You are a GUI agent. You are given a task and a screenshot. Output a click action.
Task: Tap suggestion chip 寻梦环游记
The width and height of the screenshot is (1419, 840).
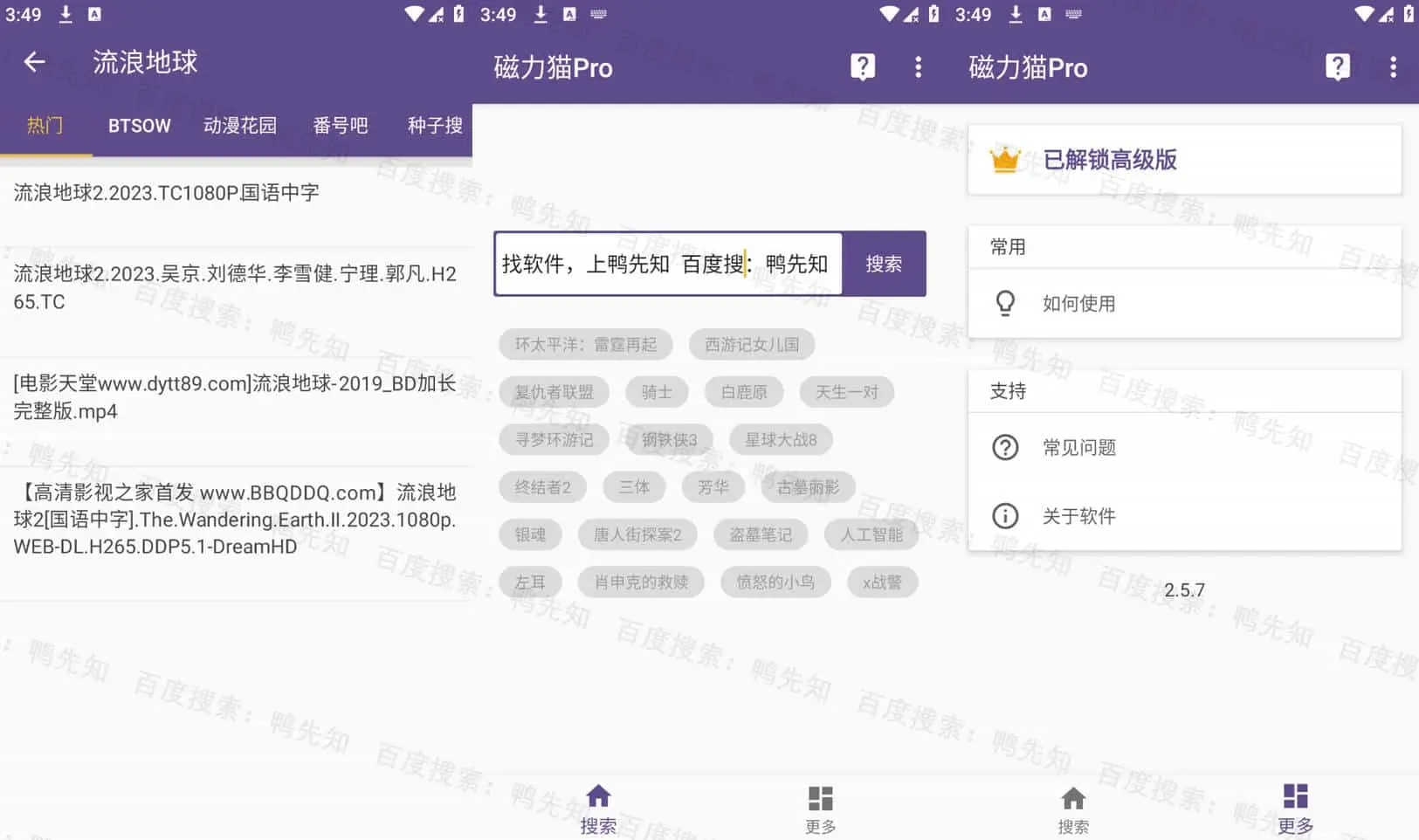[x=554, y=439]
